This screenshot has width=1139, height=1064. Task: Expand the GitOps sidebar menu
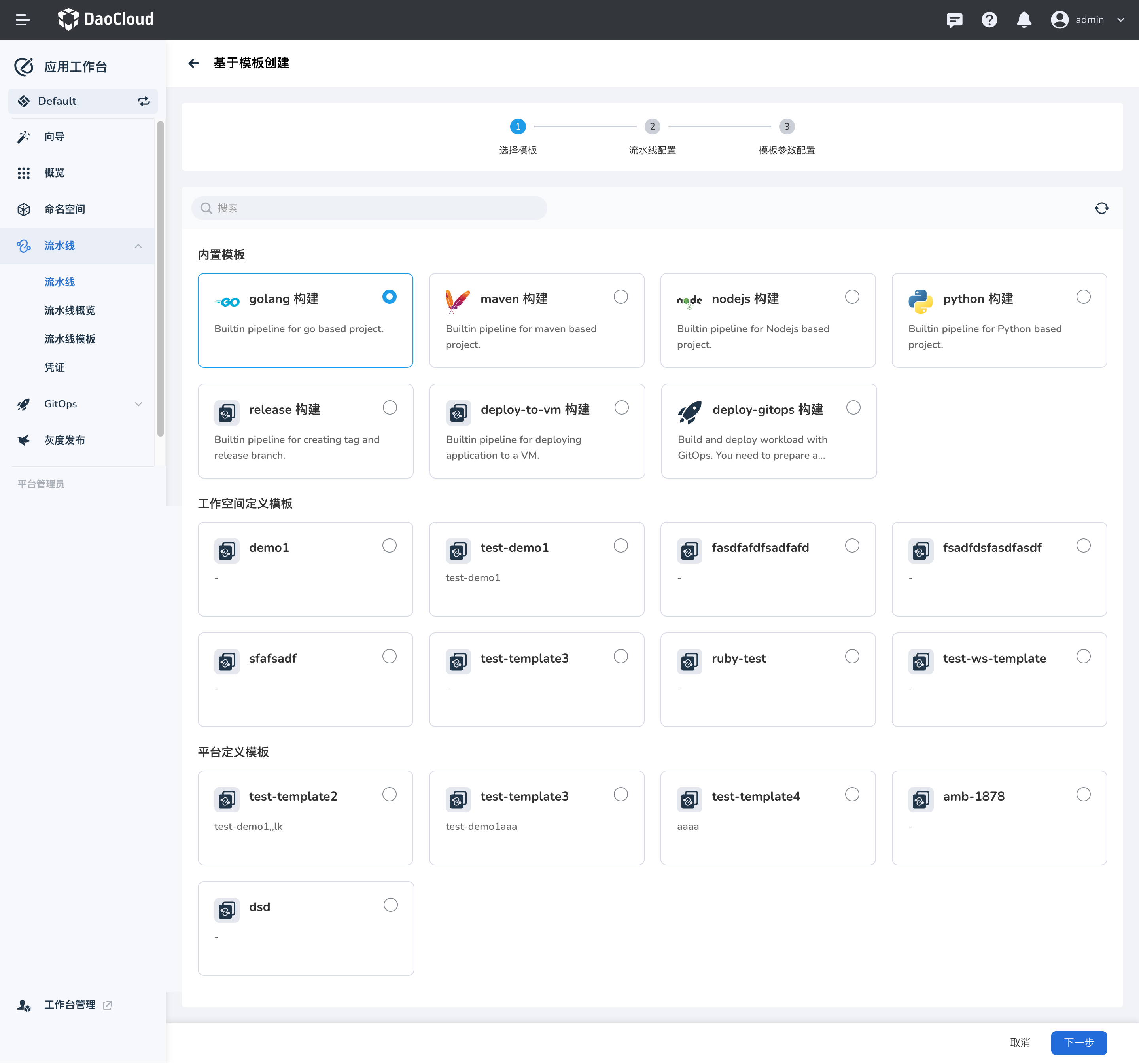[138, 404]
